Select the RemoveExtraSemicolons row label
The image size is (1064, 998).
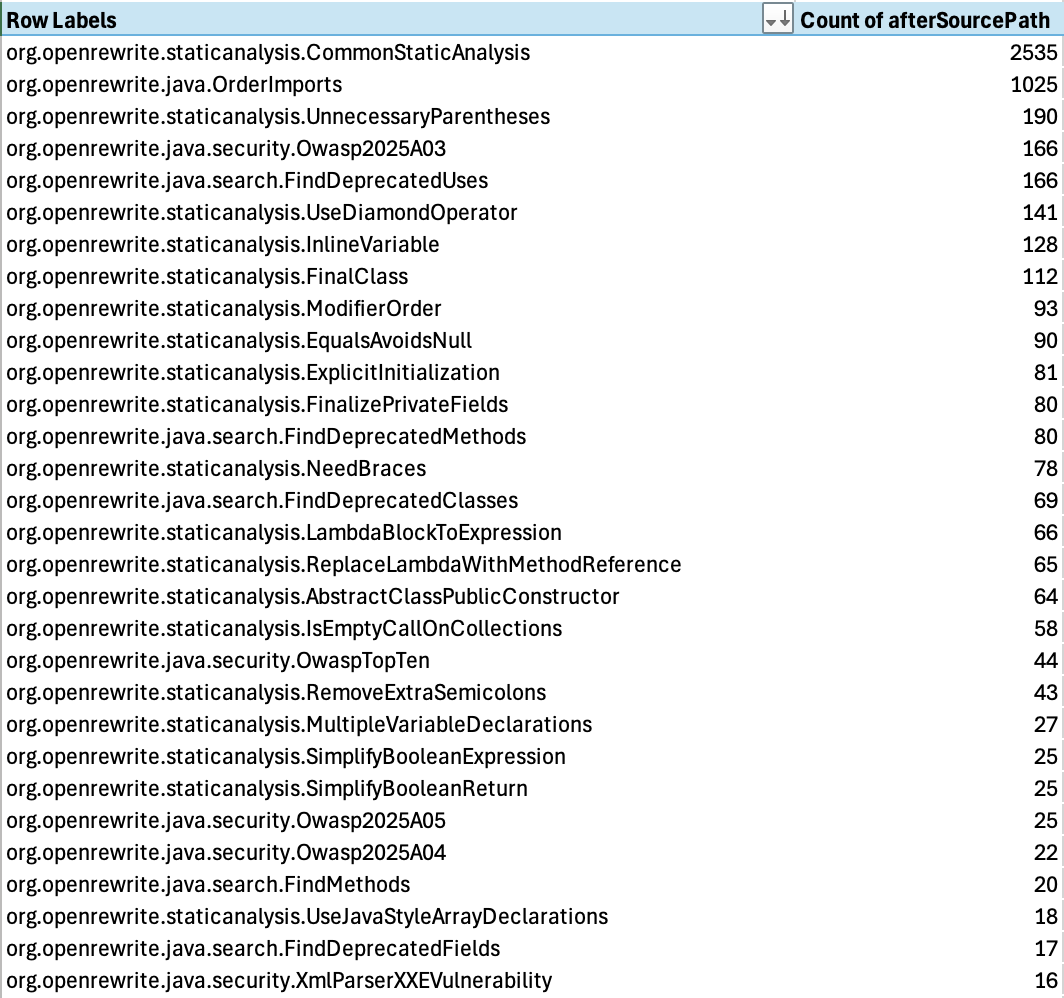point(276,692)
